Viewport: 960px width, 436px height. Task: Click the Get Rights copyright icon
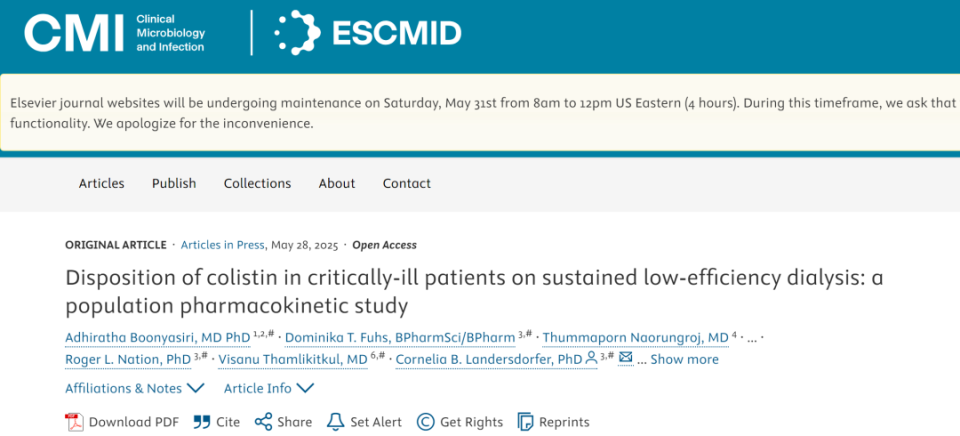pos(425,422)
